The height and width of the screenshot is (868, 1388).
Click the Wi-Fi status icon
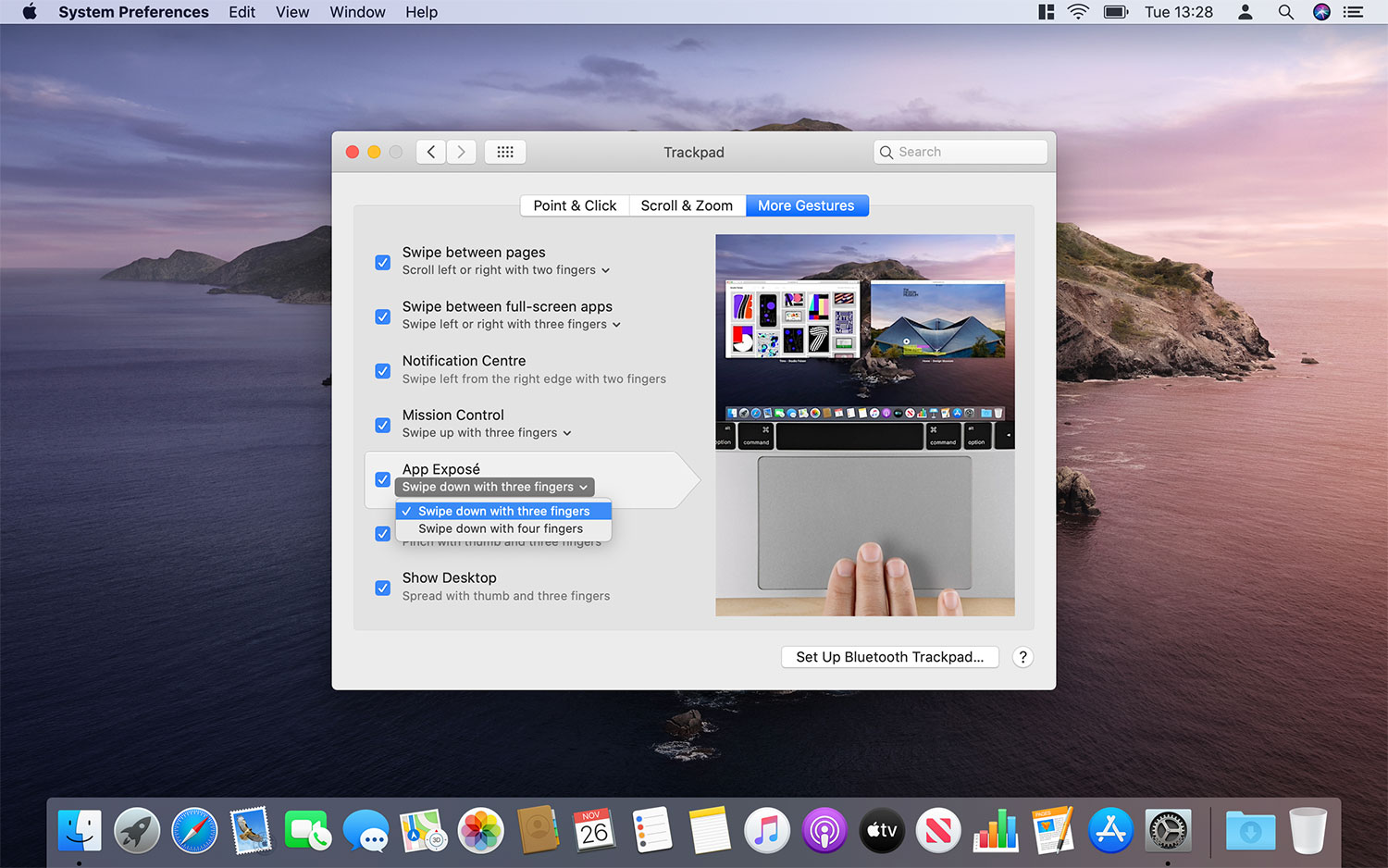pos(1078,12)
